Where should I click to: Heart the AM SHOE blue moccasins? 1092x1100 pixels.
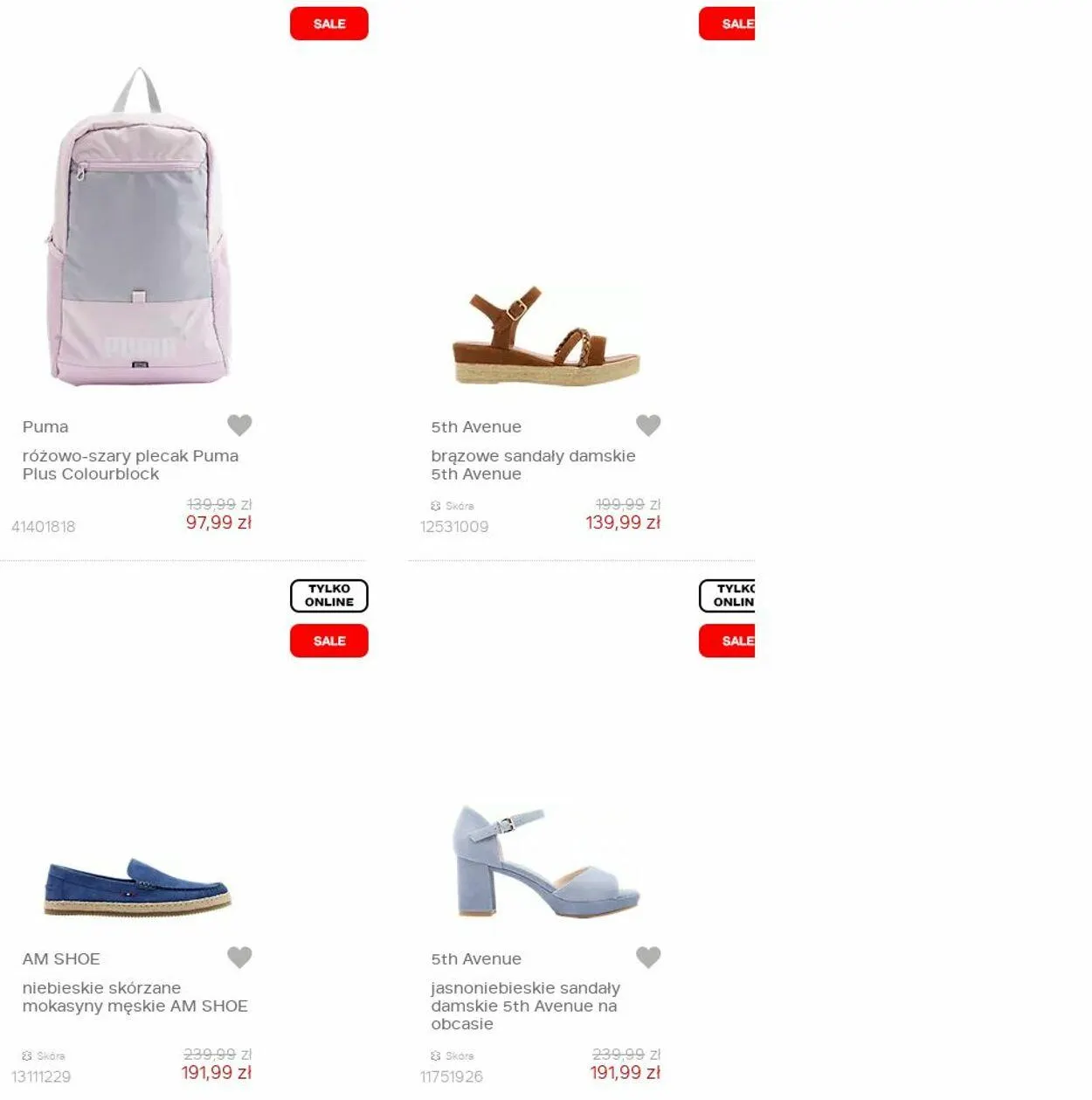click(x=239, y=957)
